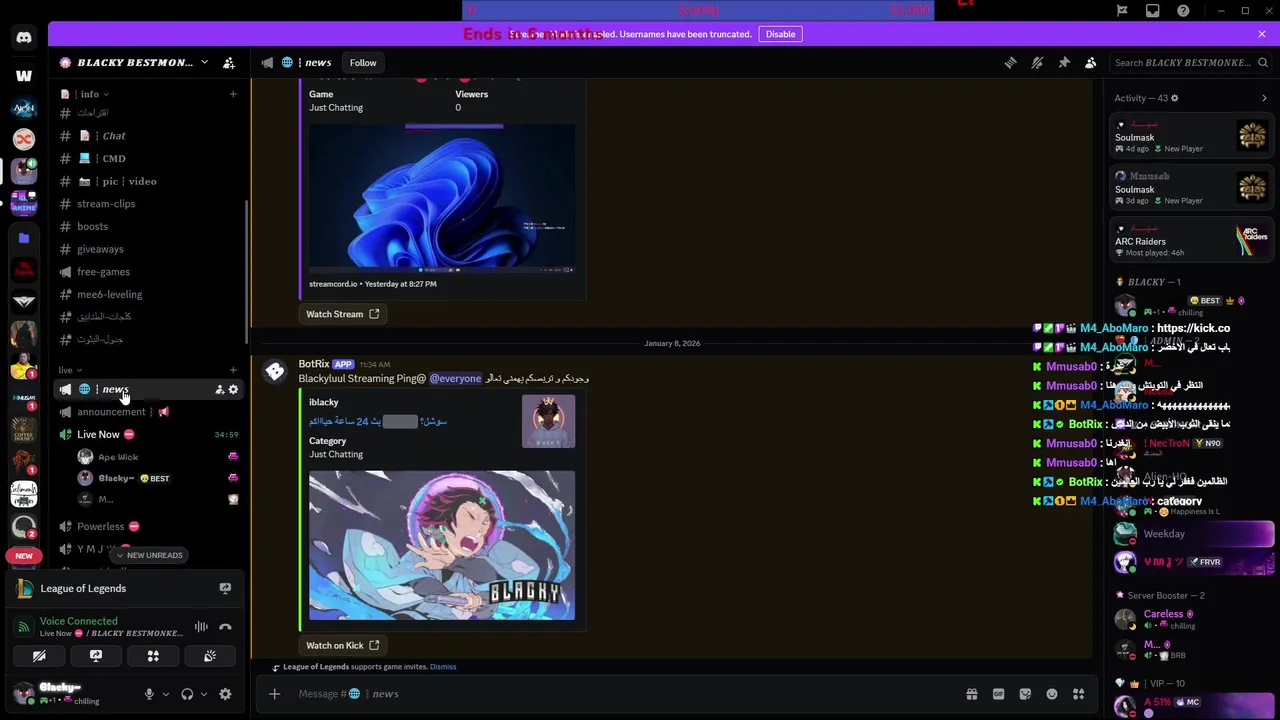Start screen share in voice panel
1280x720 pixels.
coord(96,657)
